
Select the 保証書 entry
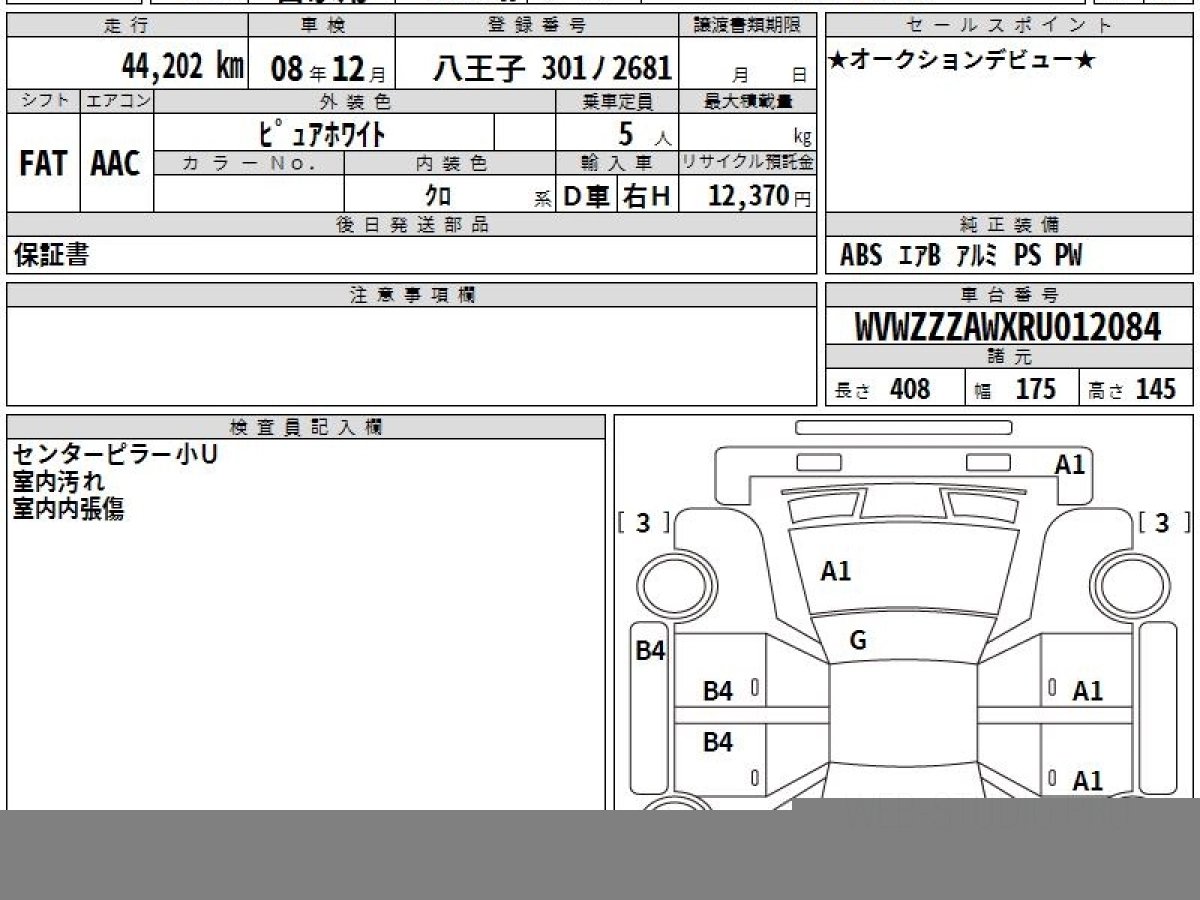tap(51, 255)
